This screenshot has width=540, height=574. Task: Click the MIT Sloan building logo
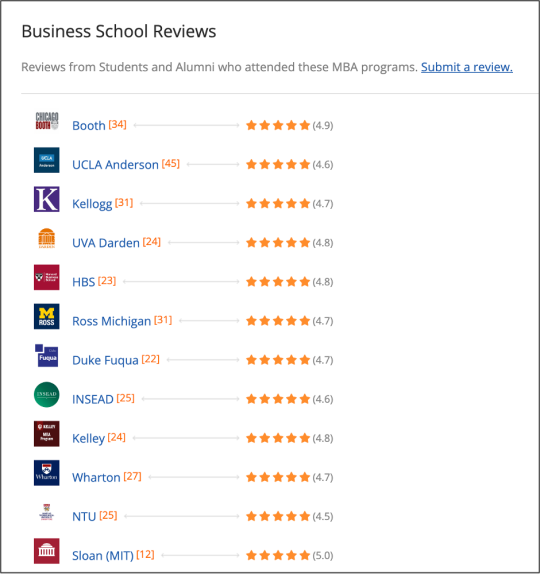pyautogui.click(x=46, y=551)
